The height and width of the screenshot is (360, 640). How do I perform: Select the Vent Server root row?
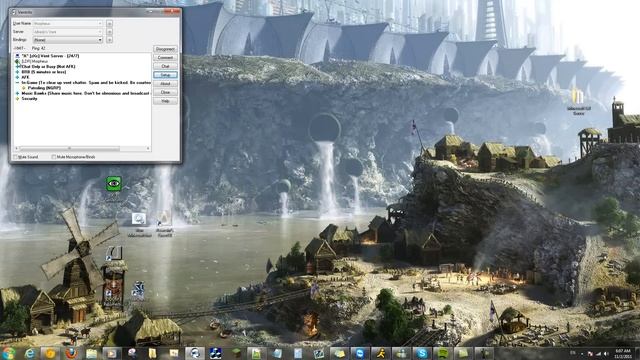pyautogui.click(x=50, y=56)
